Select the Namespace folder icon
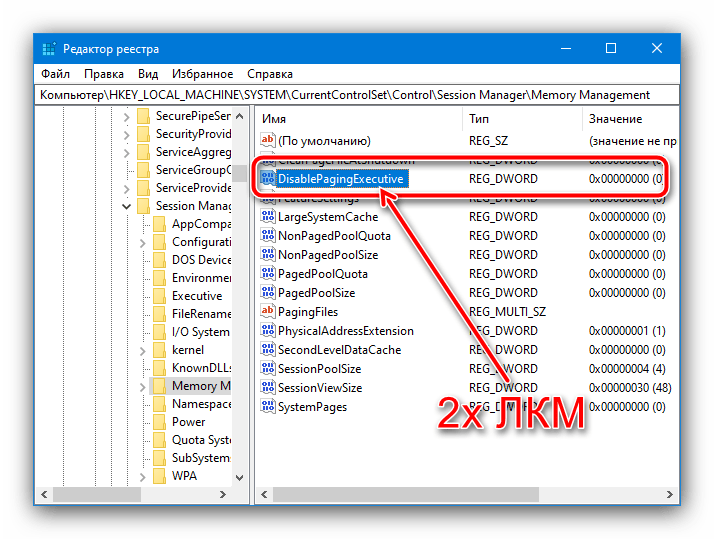Screen dimensions: 714x539 coord(159,404)
